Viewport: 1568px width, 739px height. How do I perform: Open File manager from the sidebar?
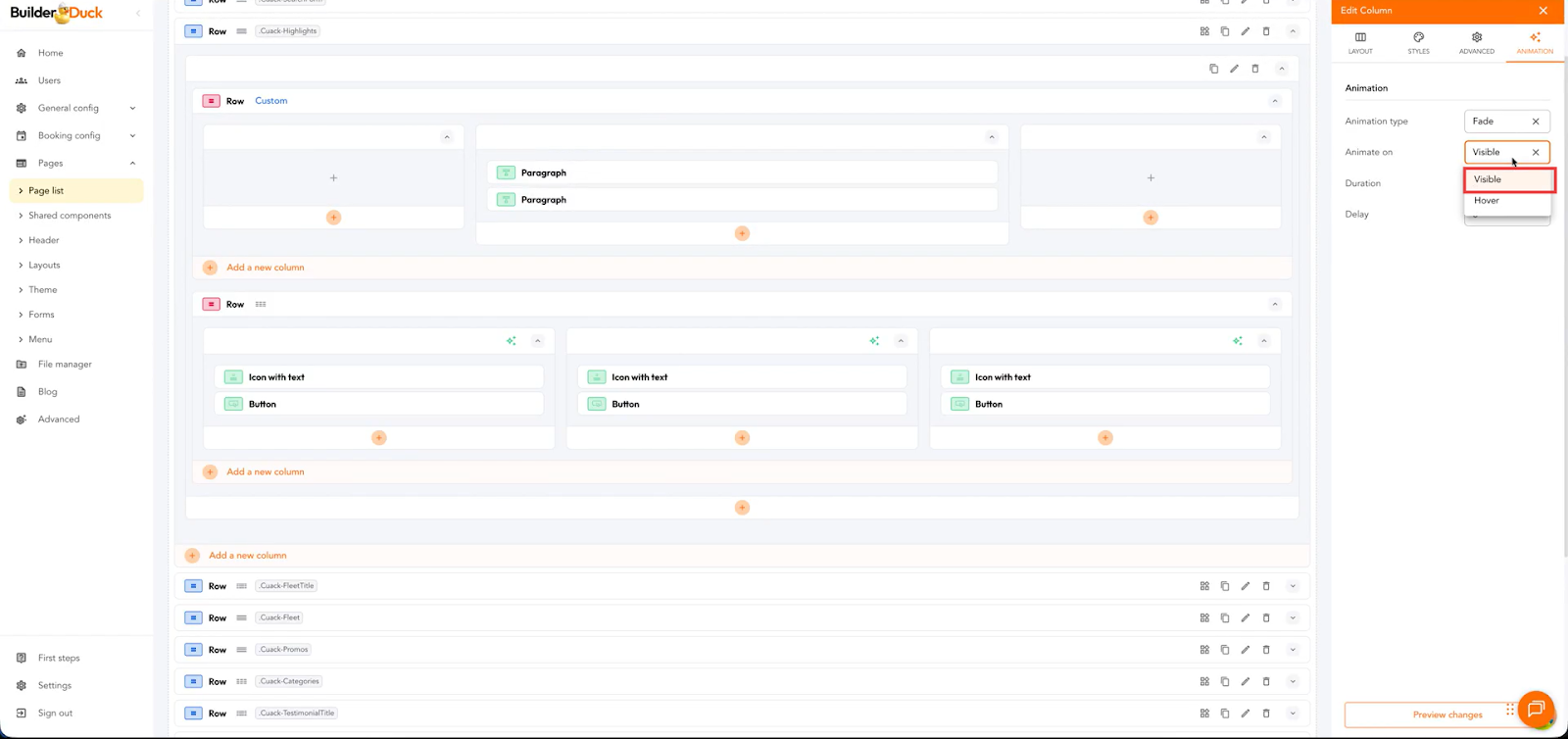(65, 365)
